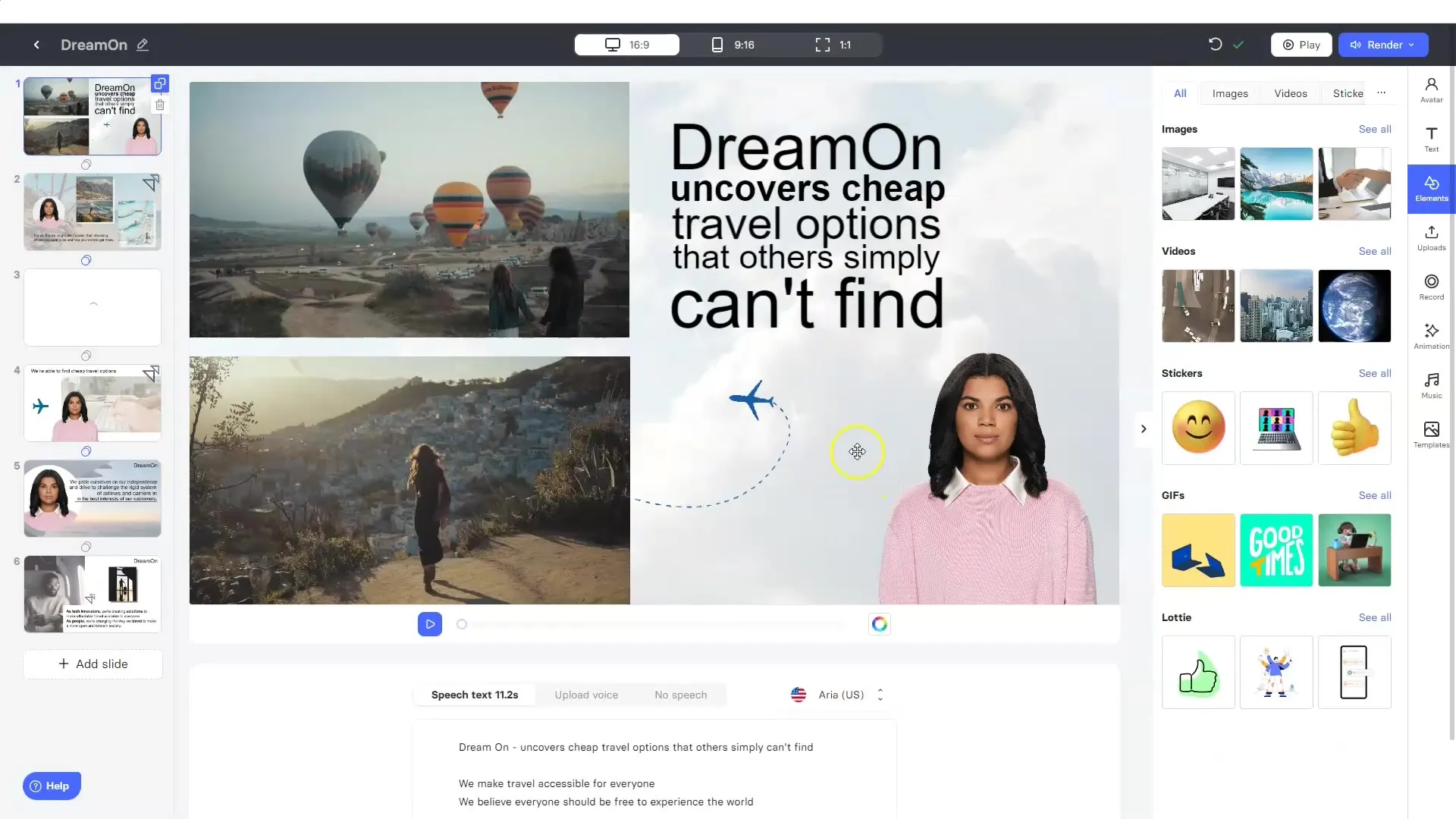1456x819 pixels.
Task: Show more element tabs with ellipsis
Action: 1381,93
